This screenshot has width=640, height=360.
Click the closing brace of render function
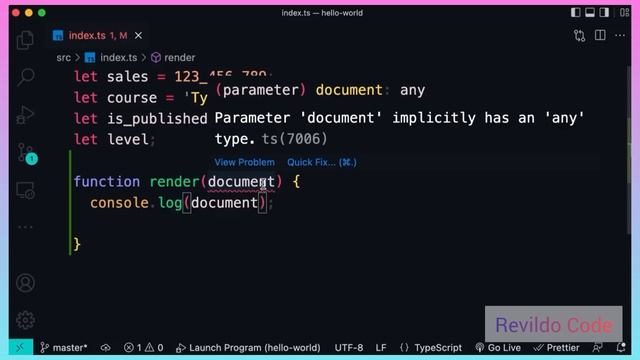[77, 244]
